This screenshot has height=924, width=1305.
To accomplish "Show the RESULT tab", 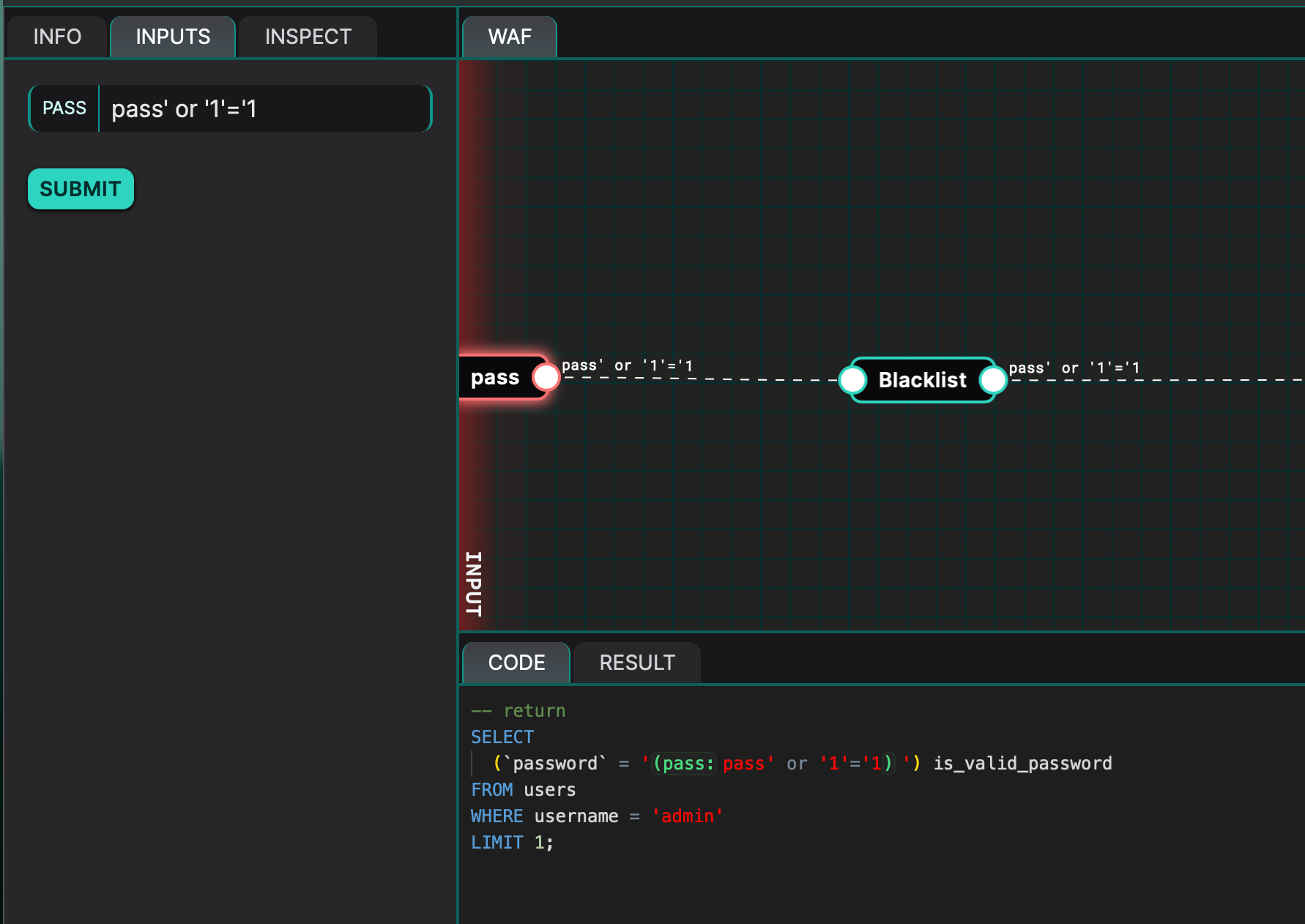I will click(636, 663).
